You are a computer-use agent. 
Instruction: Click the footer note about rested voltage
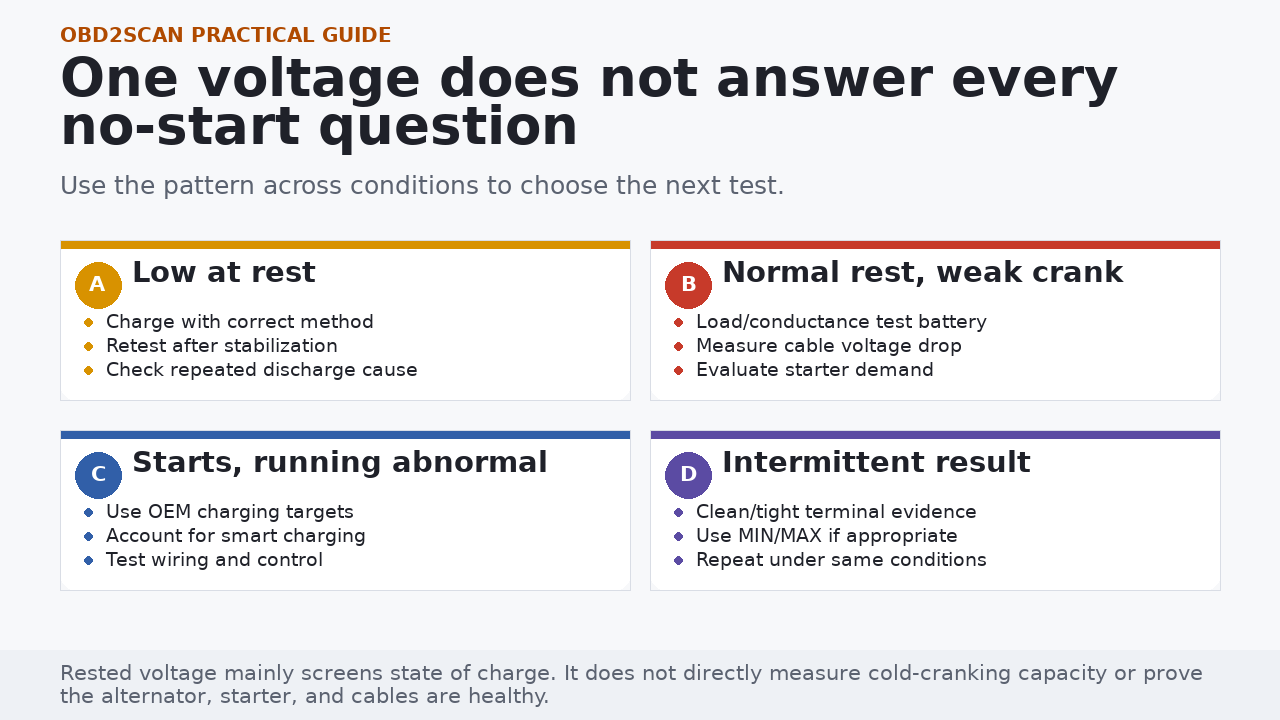tap(631, 685)
